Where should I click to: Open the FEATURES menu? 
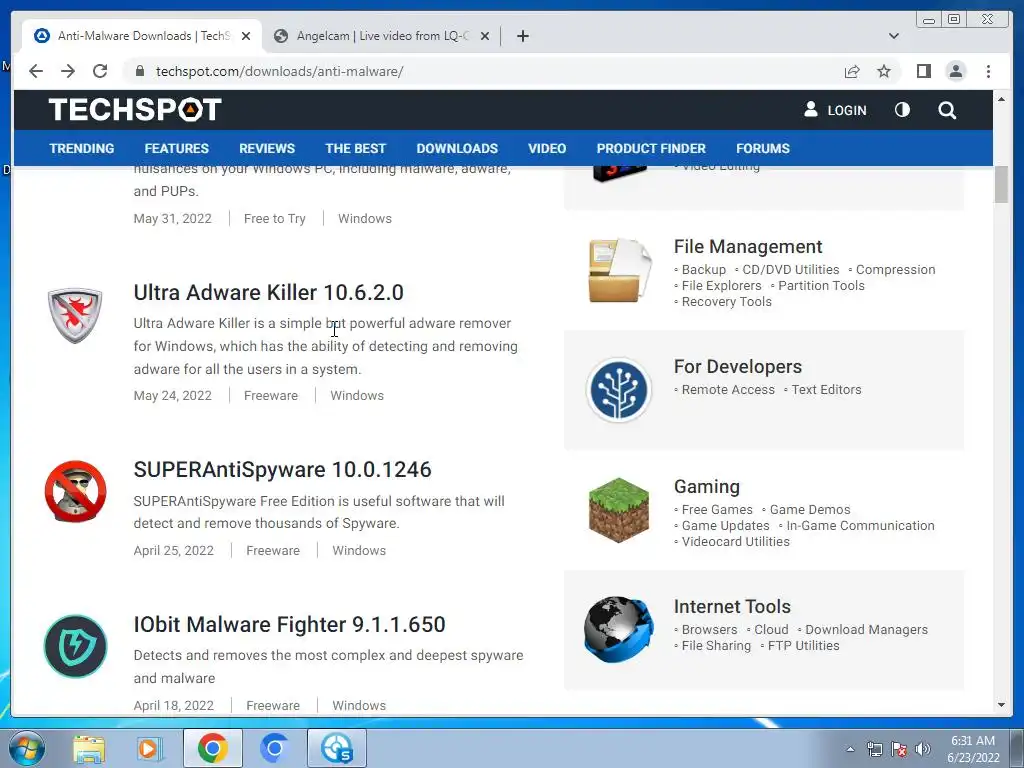[x=176, y=148]
